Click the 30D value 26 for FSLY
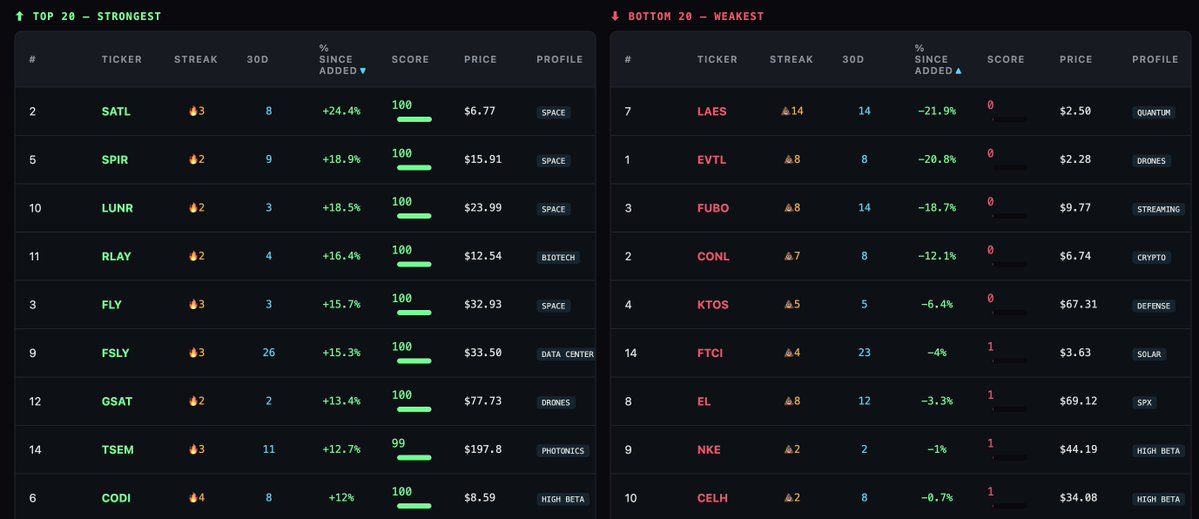This screenshot has height=519, width=1199. tap(269, 352)
